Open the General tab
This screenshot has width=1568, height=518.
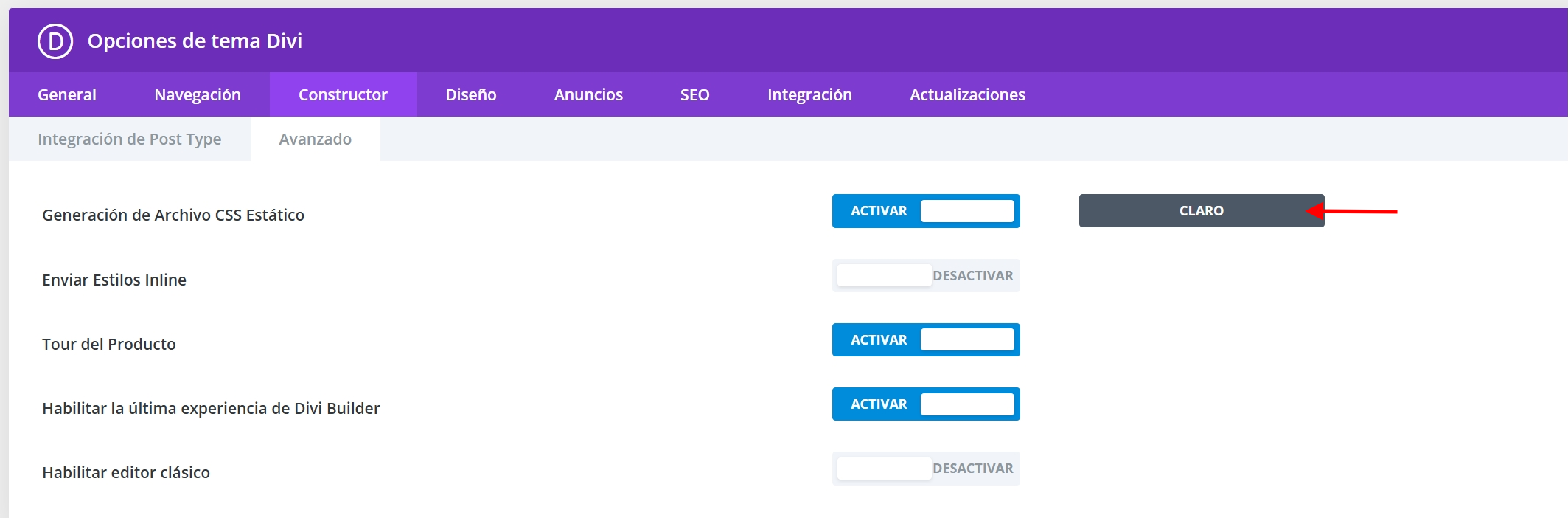point(67,94)
